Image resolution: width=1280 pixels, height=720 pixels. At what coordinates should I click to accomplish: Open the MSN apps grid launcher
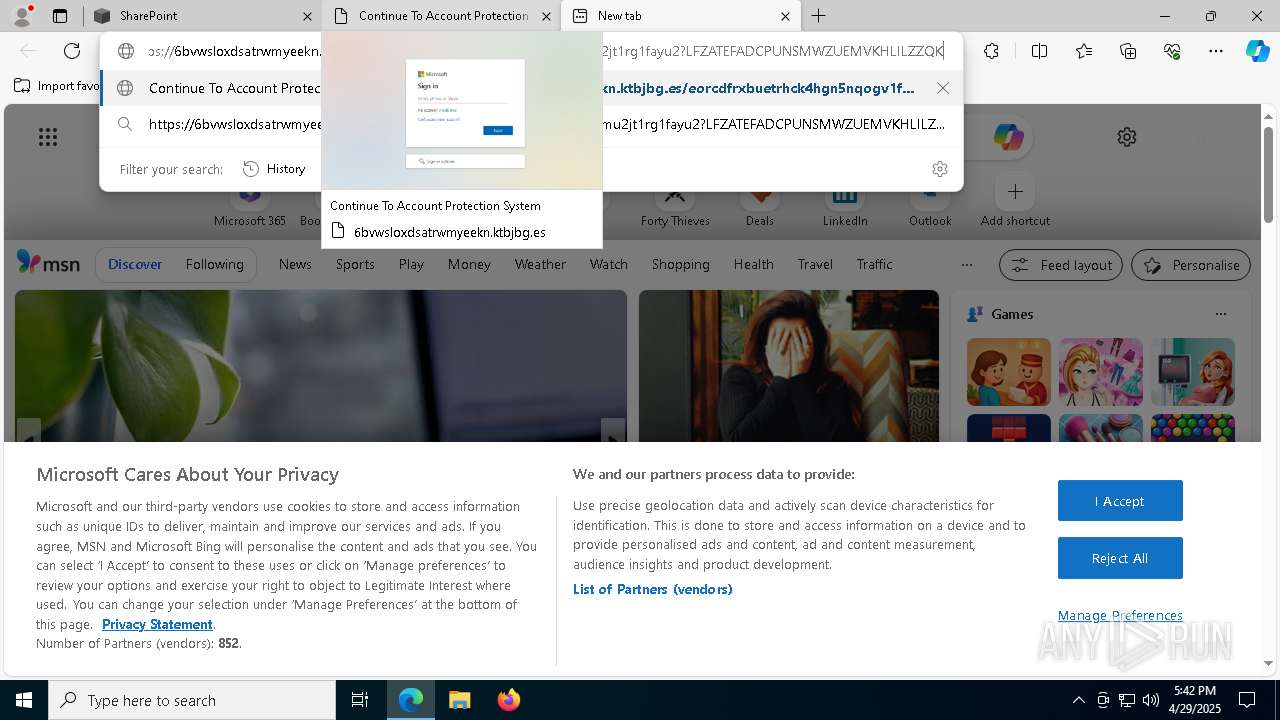point(47,137)
